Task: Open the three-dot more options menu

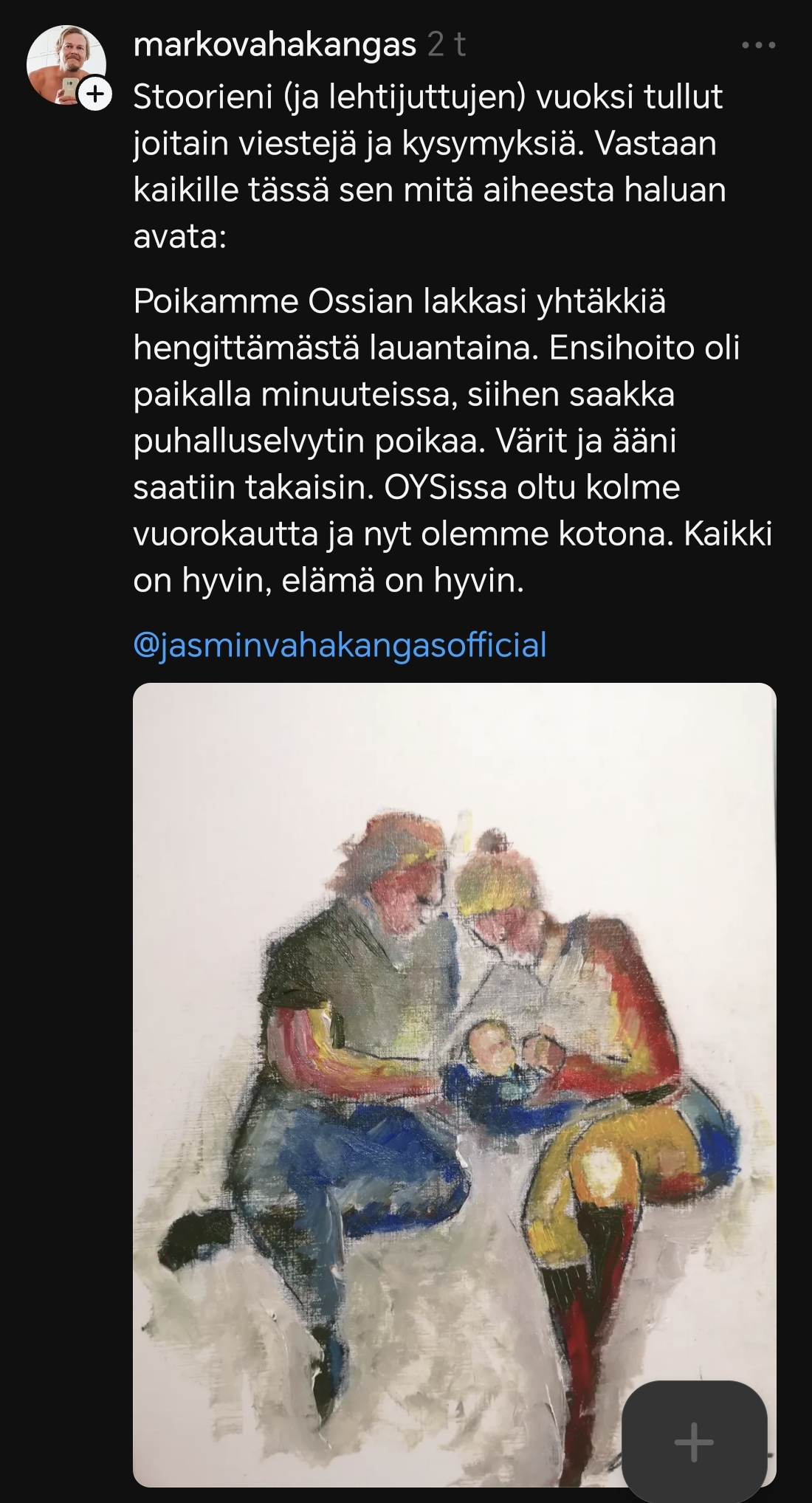Action: (759, 46)
